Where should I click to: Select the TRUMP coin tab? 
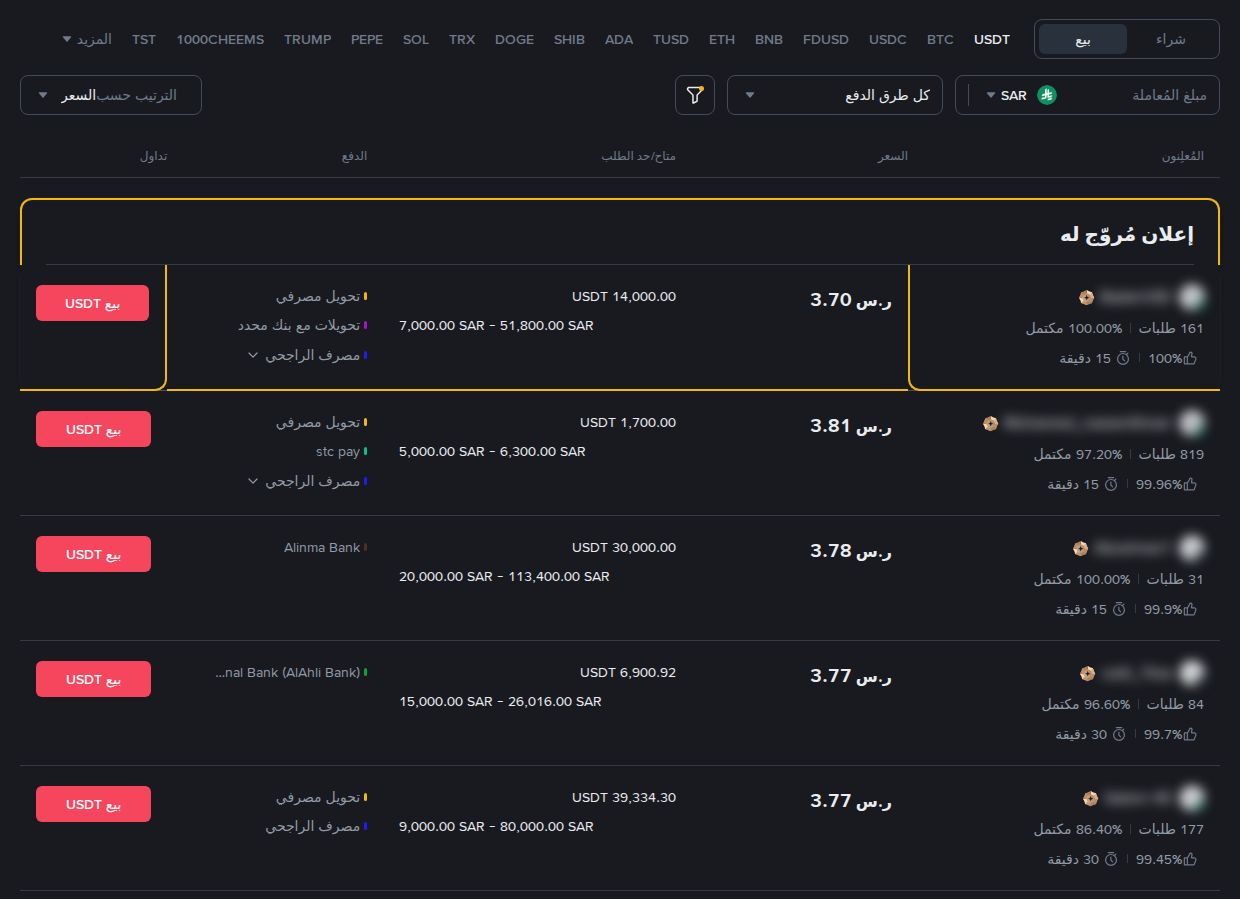[x=308, y=40]
